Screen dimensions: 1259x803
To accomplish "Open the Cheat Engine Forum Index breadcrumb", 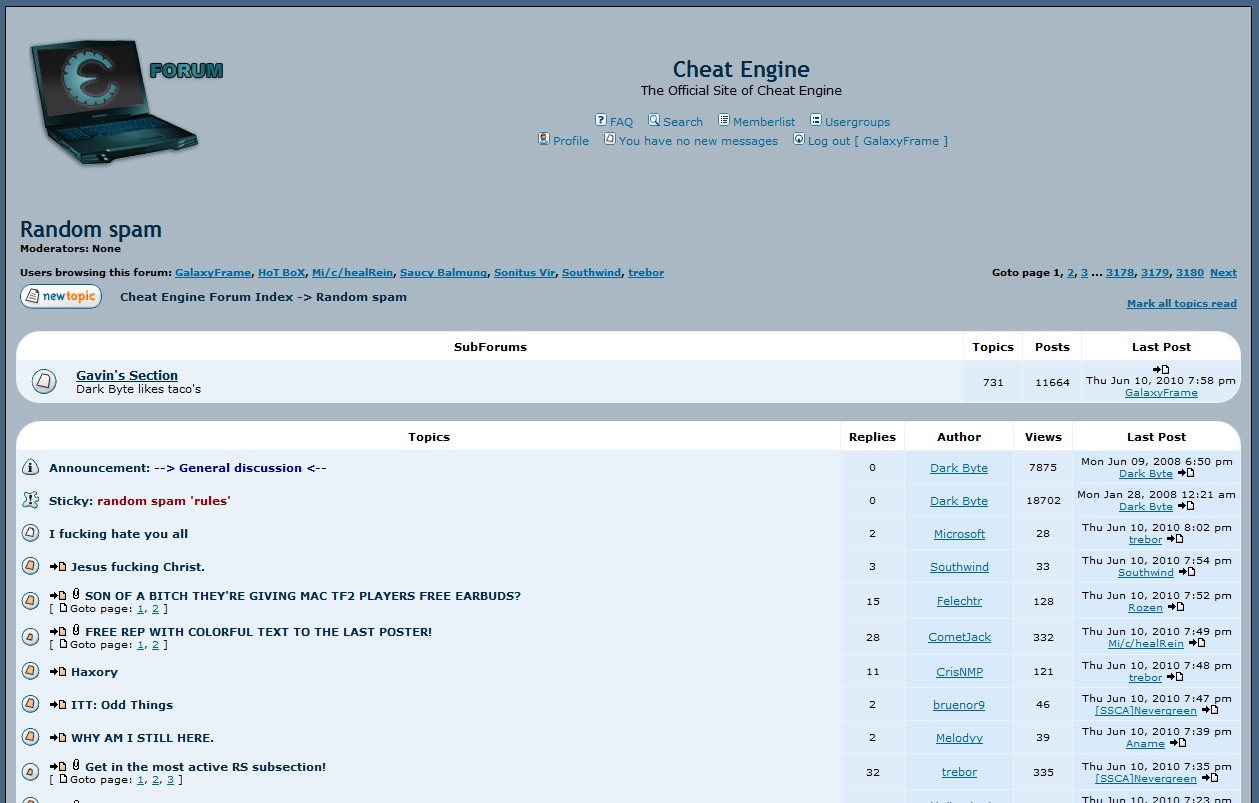I will point(207,296).
